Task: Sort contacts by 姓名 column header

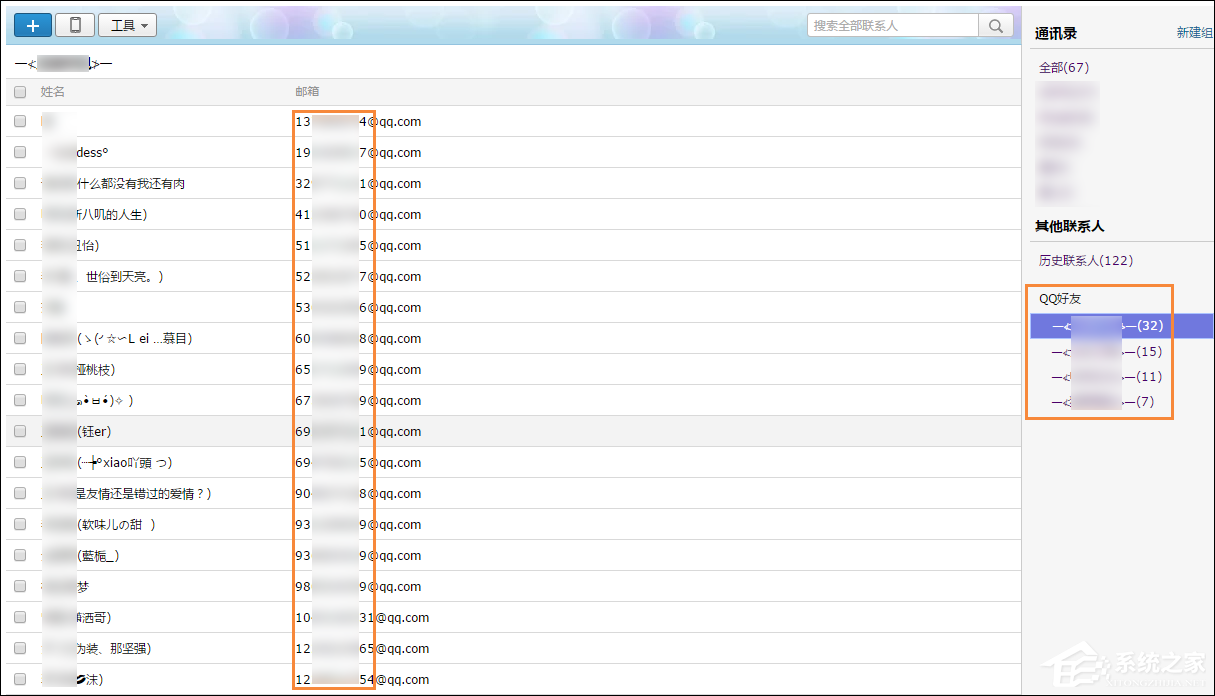Action: click(x=53, y=92)
